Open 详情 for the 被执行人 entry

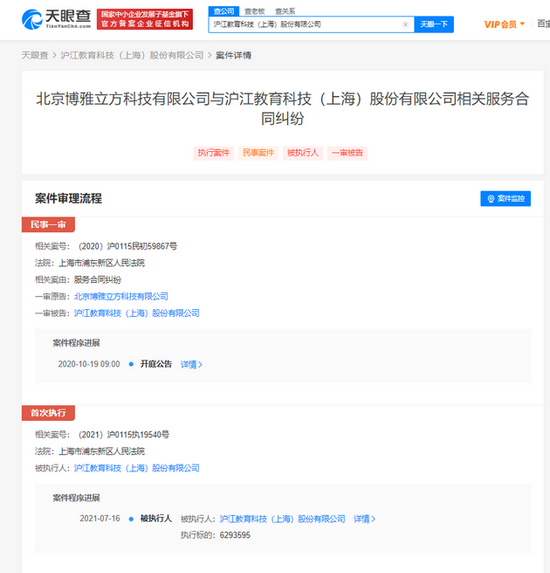pos(364,519)
